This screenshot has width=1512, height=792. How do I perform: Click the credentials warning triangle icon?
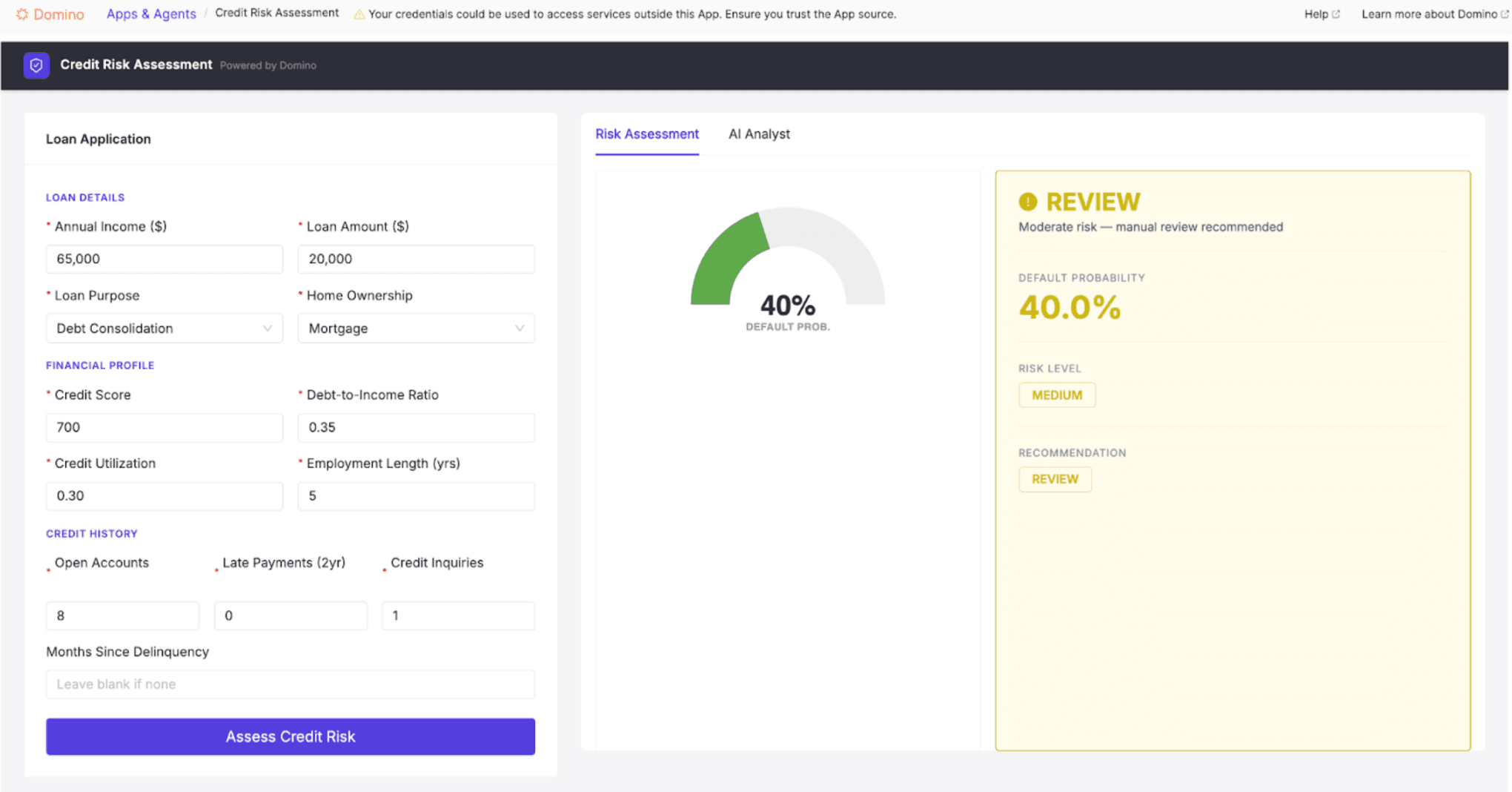pos(359,14)
